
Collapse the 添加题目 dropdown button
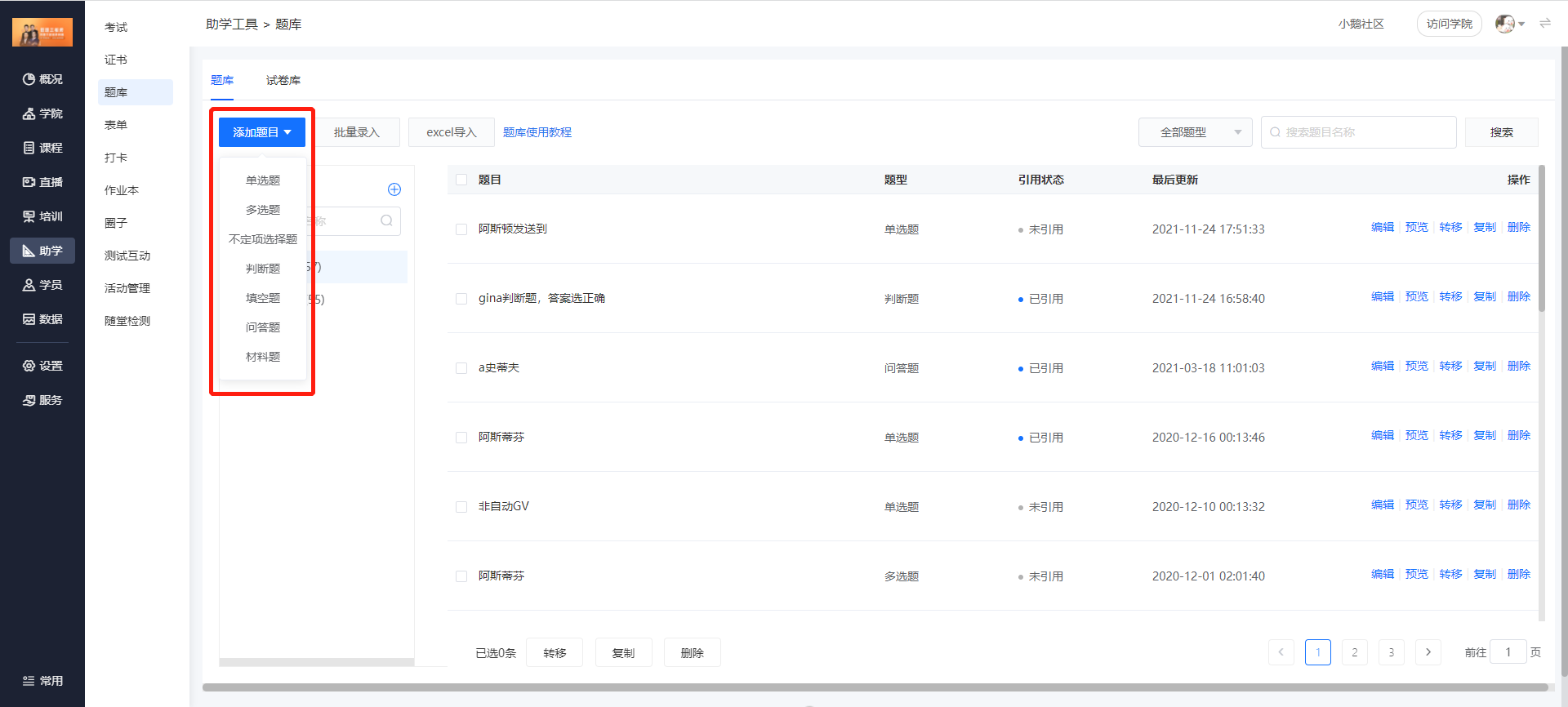point(261,132)
